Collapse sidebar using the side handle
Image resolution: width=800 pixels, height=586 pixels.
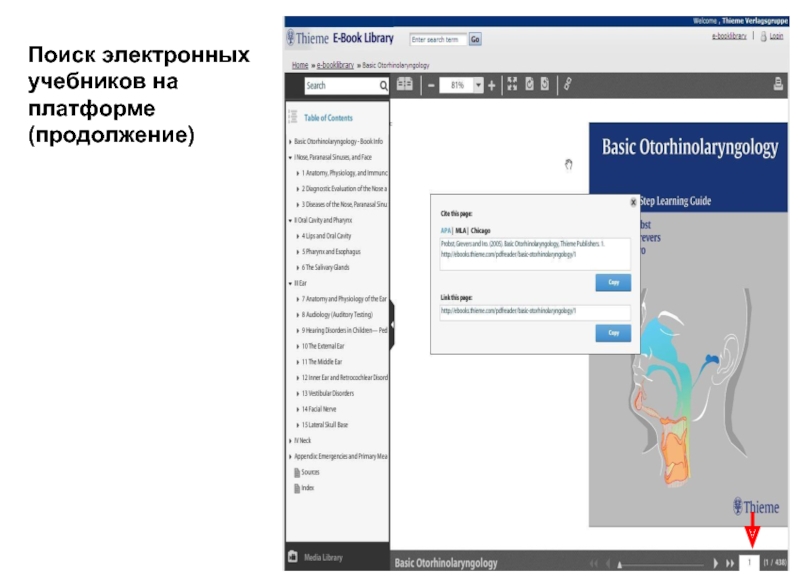click(x=392, y=324)
